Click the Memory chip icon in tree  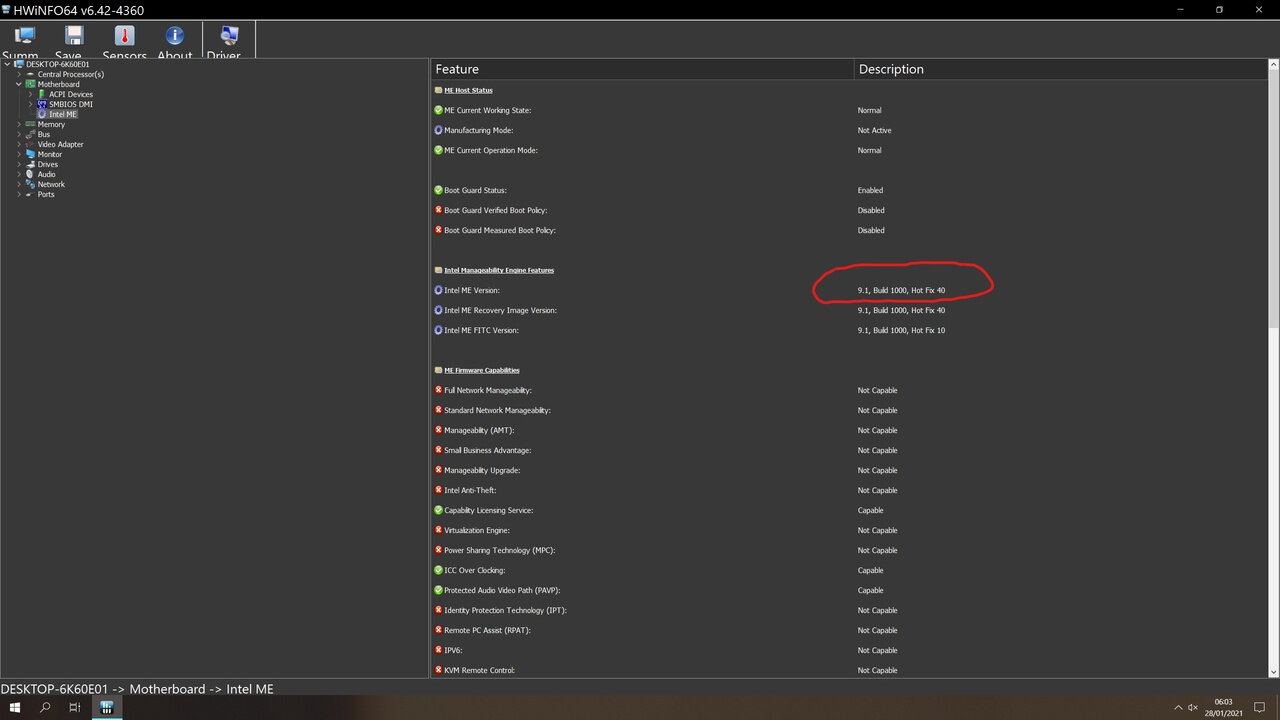point(30,124)
